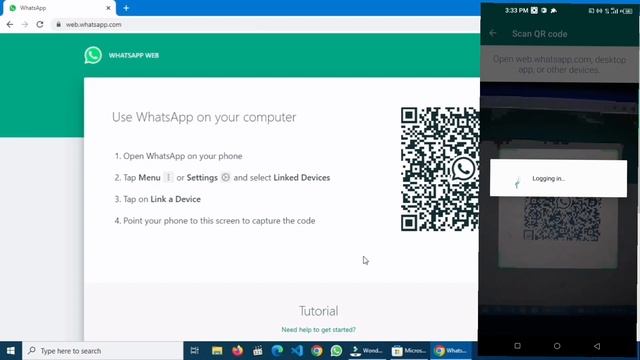640x360 pixels.
Task: Switch to the Wondershare taskbar window
Action: point(367,351)
